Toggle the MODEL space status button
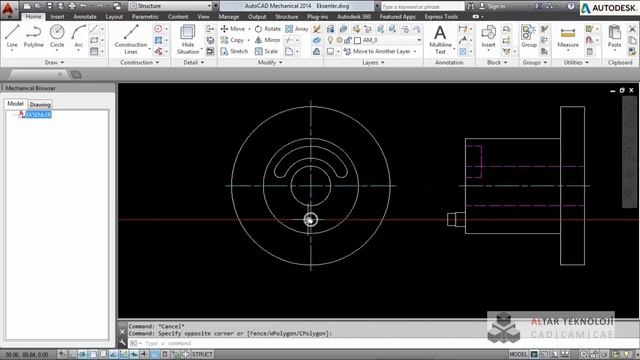Image resolution: width=640 pixels, height=360 pixels. [x=518, y=354]
